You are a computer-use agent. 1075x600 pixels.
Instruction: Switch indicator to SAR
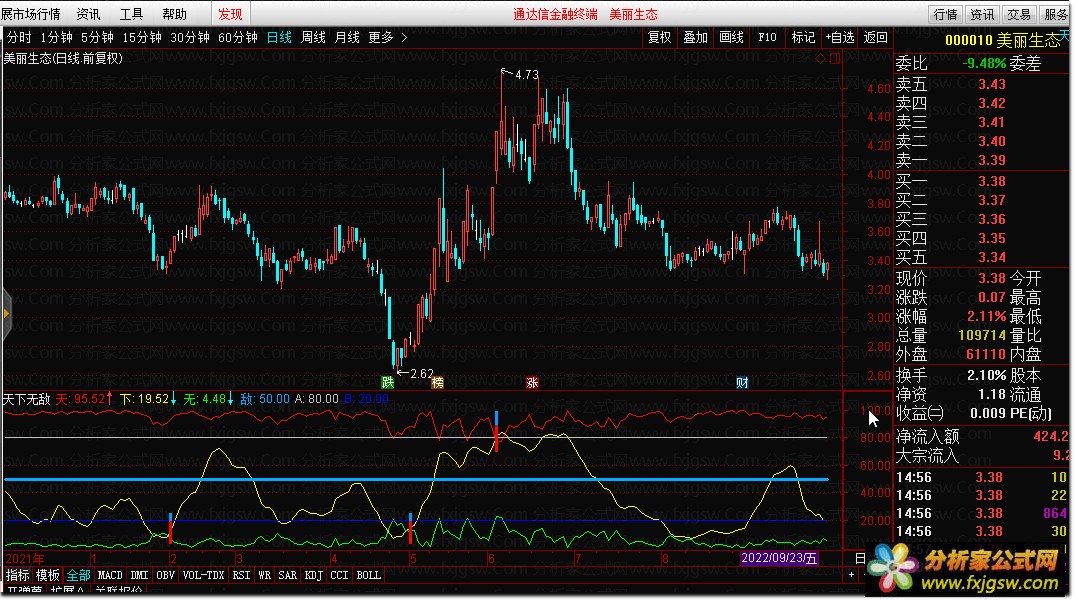point(287,575)
